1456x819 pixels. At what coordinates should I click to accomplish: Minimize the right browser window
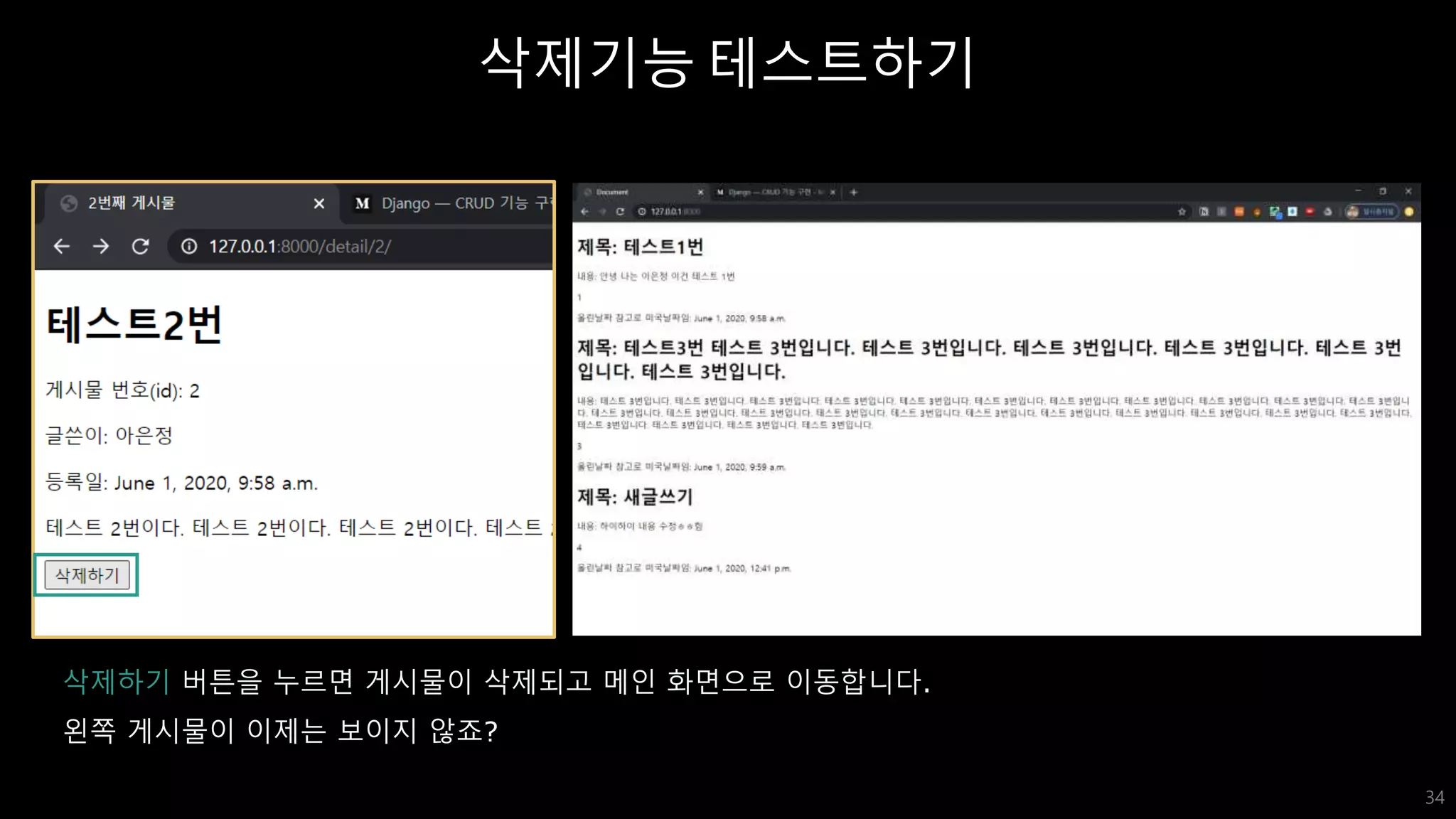tap(1359, 191)
